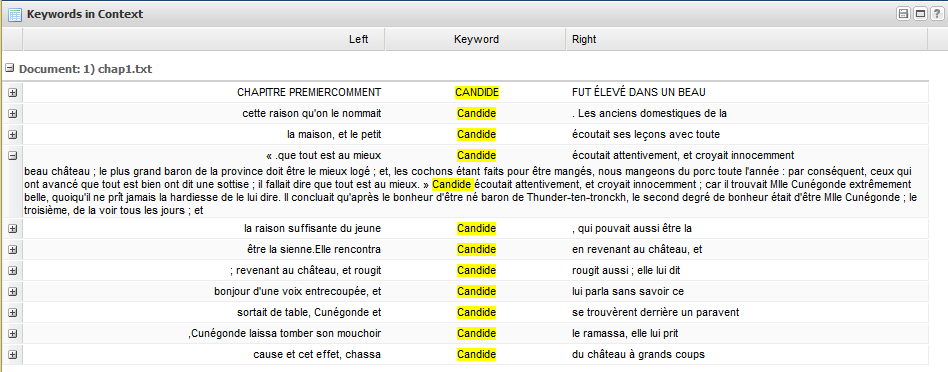Click highlighted Candide in expanded context text

pyautogui.click(x=453, y=184)
